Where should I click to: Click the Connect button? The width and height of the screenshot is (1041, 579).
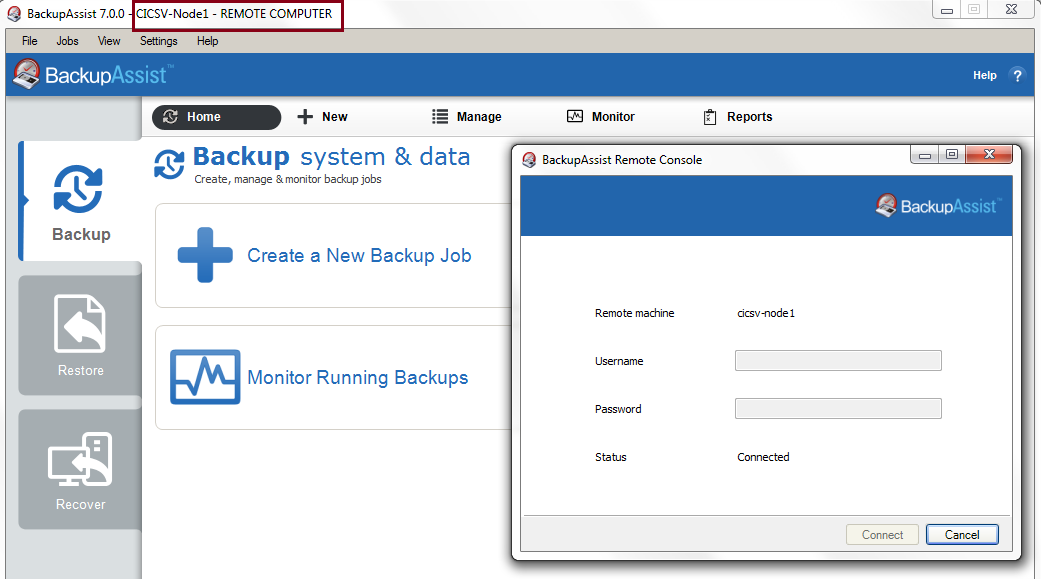point(882,535)
